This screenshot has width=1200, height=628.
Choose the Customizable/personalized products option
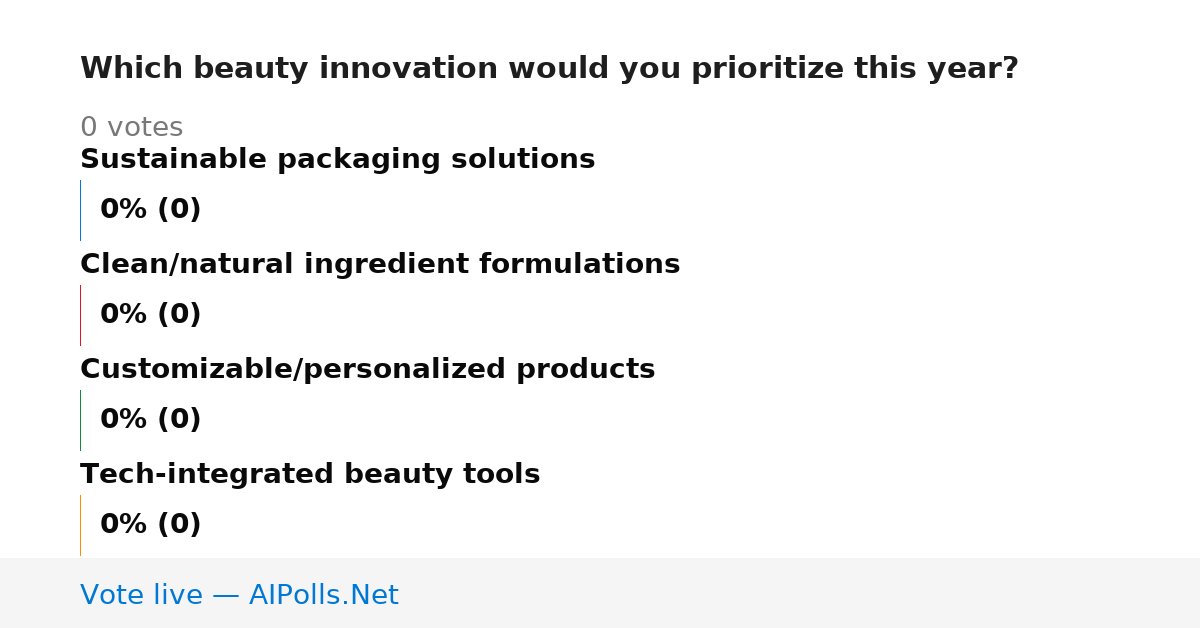pyautogui.click(x=367, y=369)
